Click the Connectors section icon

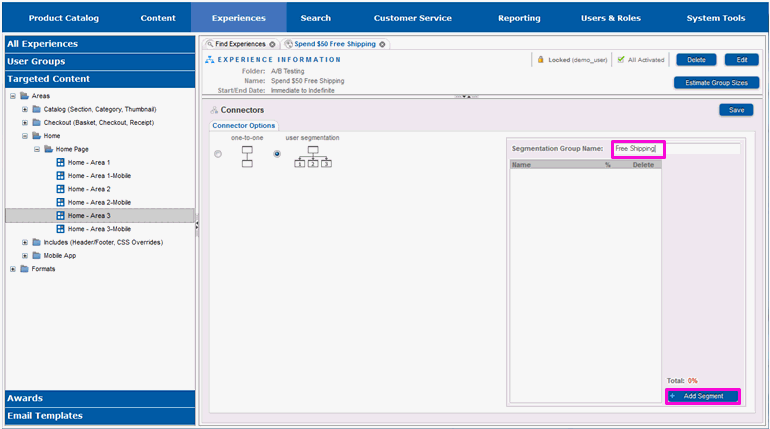pos(214,110)
